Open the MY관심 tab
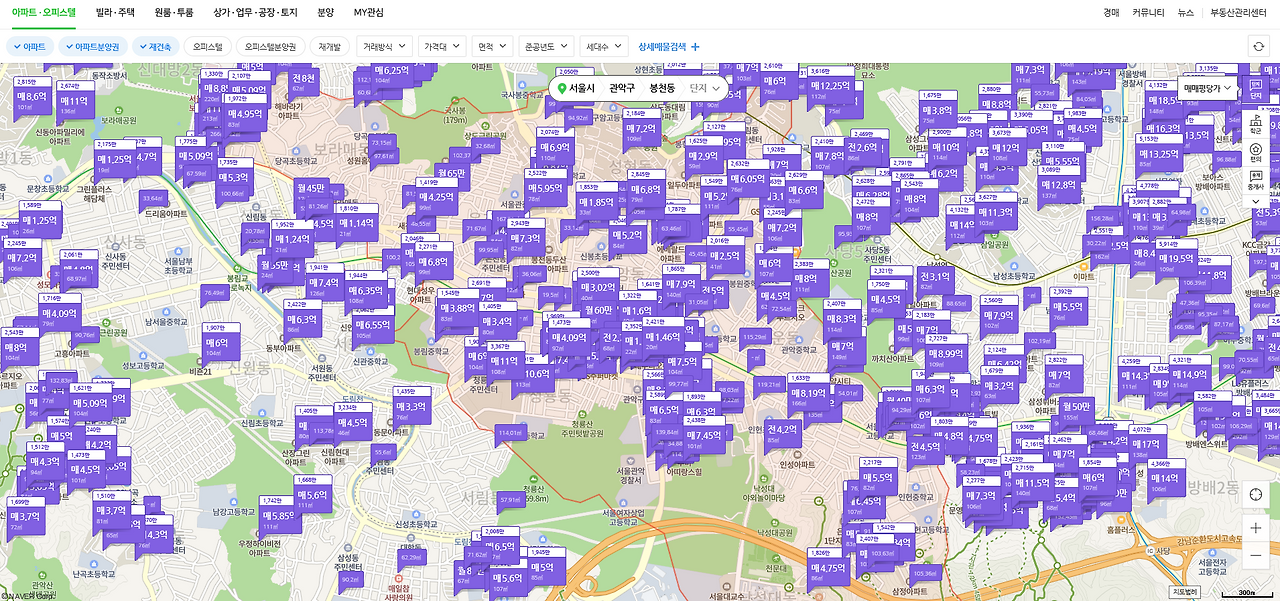The height and width of the screenshot is (601, 1280). coord(368,12)
